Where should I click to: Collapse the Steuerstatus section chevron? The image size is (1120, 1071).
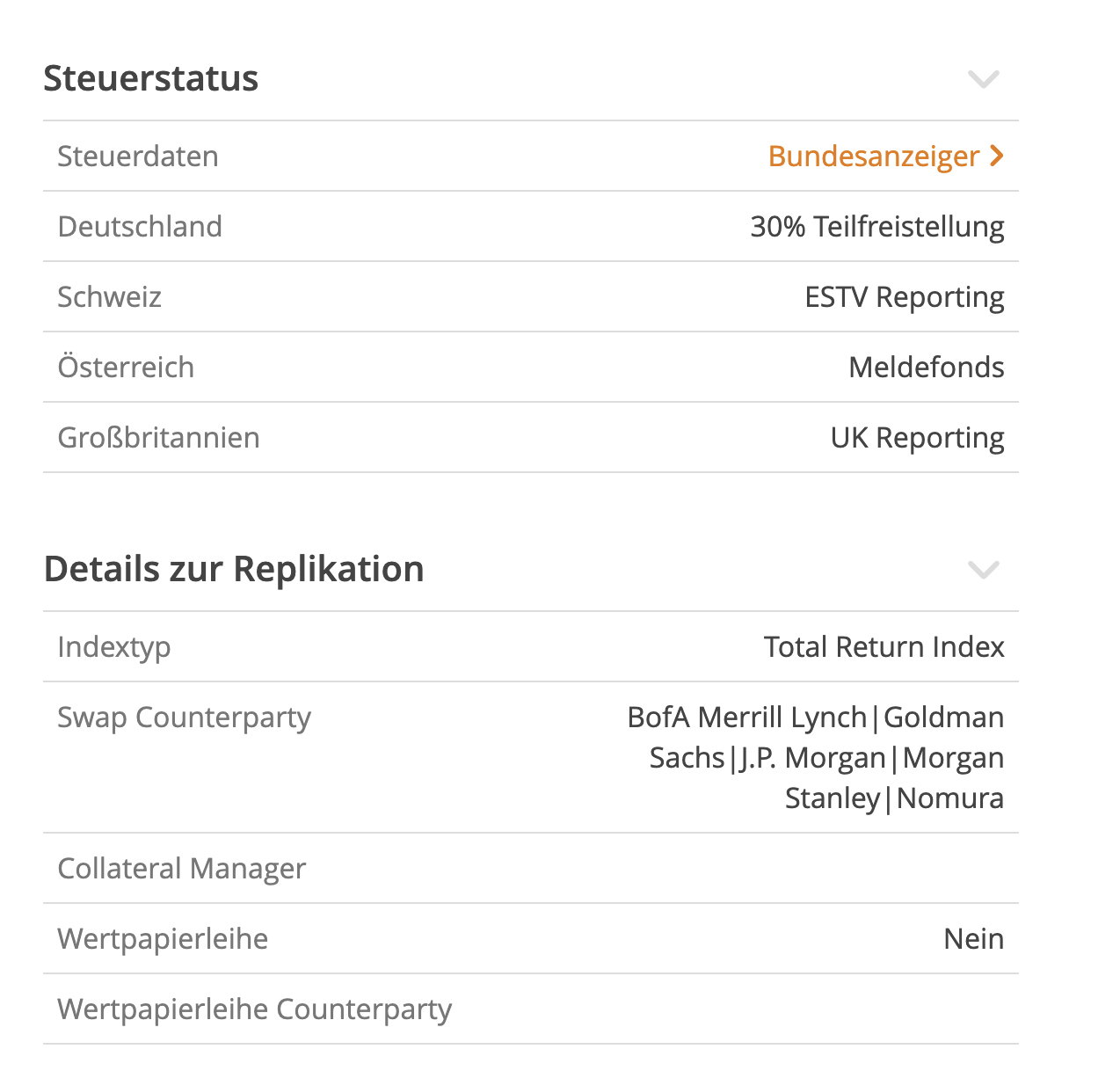(x=983, y=79)
